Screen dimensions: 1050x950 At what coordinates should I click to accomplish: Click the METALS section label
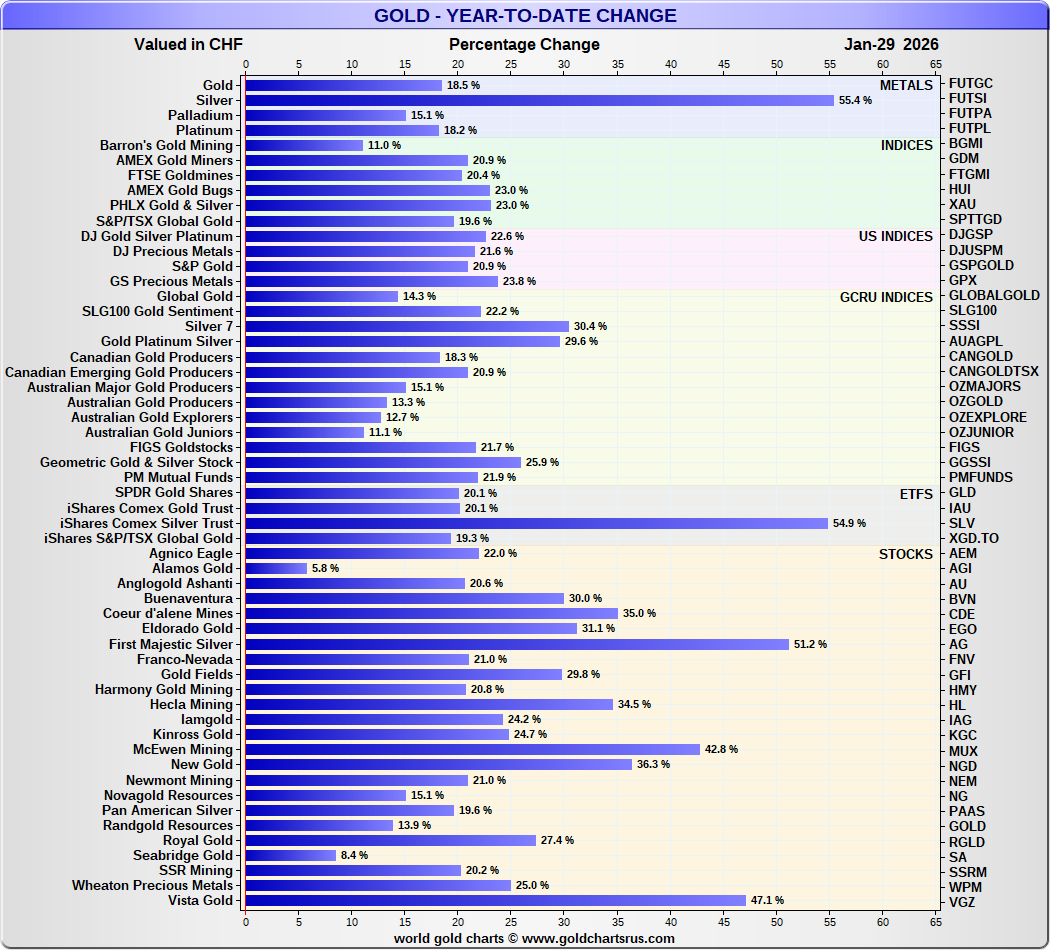(x=906, y=85)
